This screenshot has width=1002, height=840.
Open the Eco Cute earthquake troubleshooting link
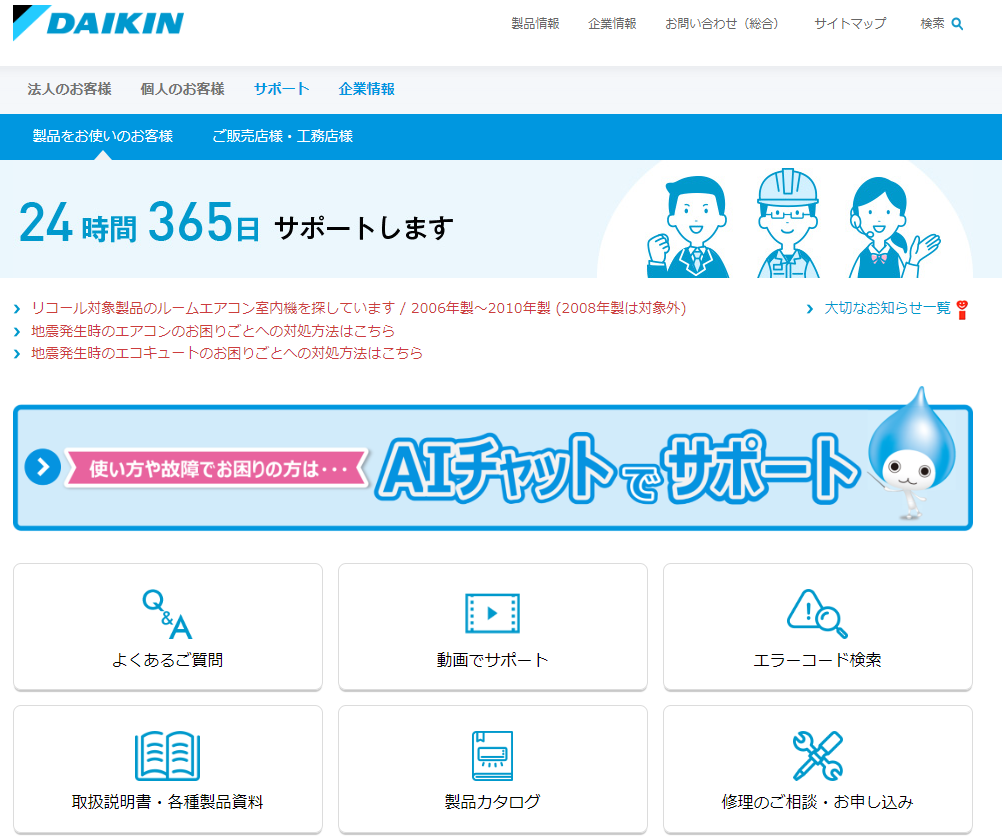coord(226,353)
